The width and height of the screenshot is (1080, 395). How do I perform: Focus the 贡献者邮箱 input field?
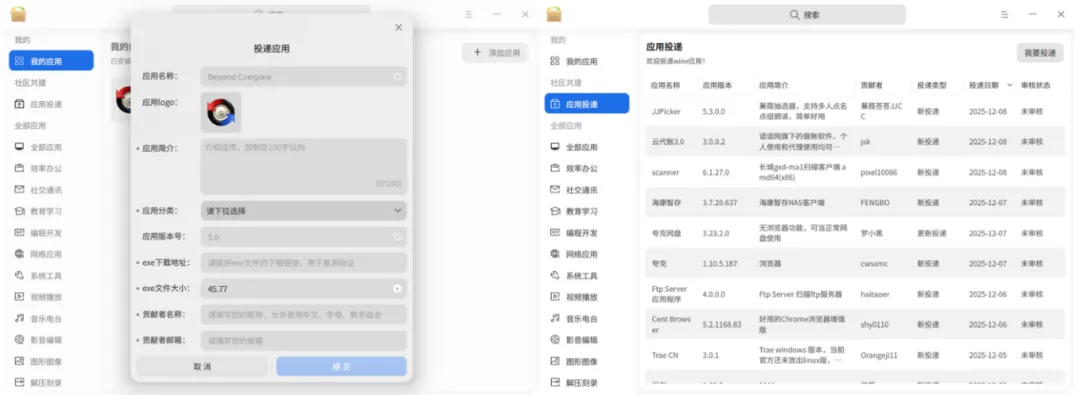click(304, 341)
